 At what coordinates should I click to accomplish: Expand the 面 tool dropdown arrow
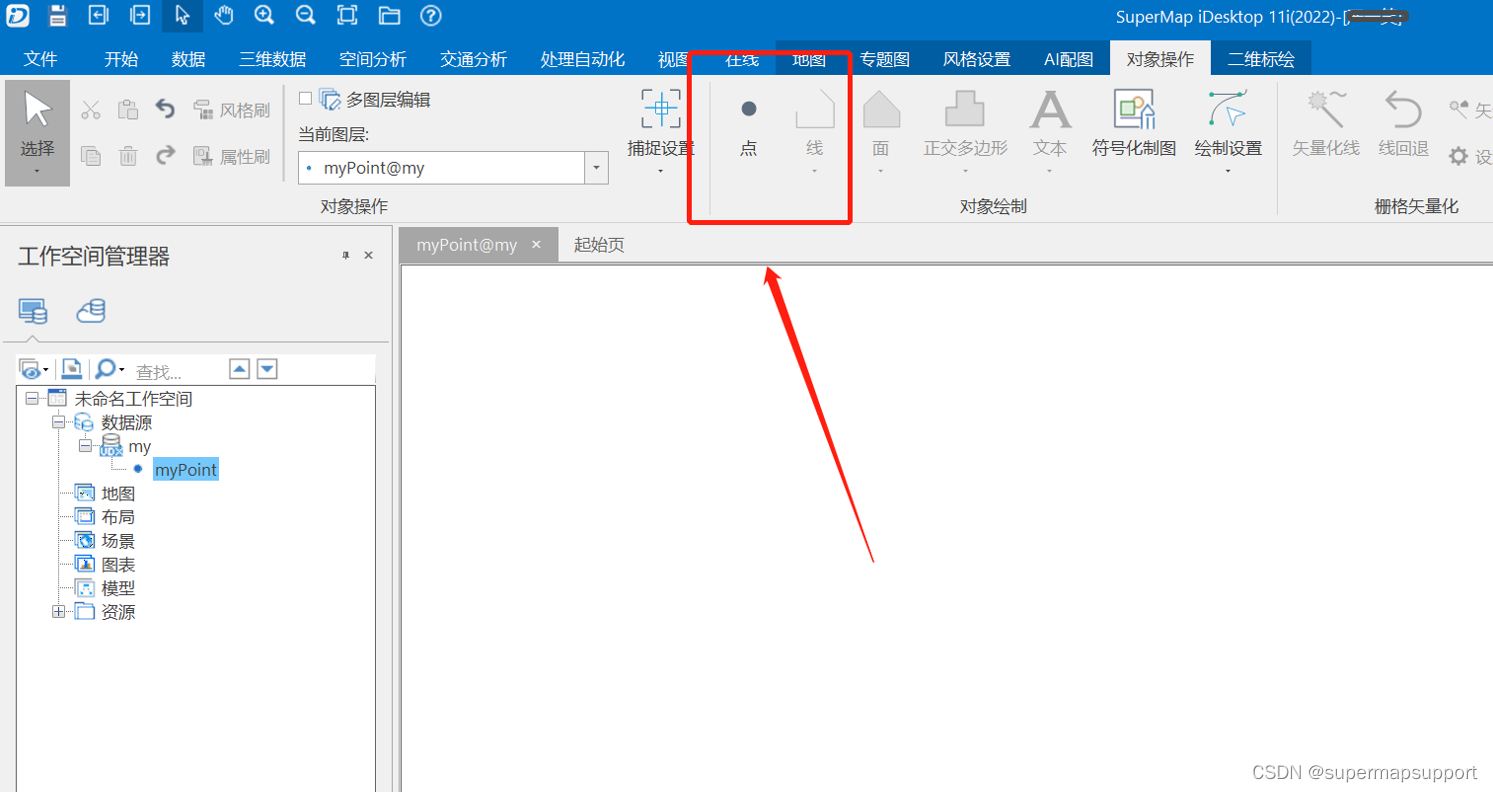(x=881, y=172)
